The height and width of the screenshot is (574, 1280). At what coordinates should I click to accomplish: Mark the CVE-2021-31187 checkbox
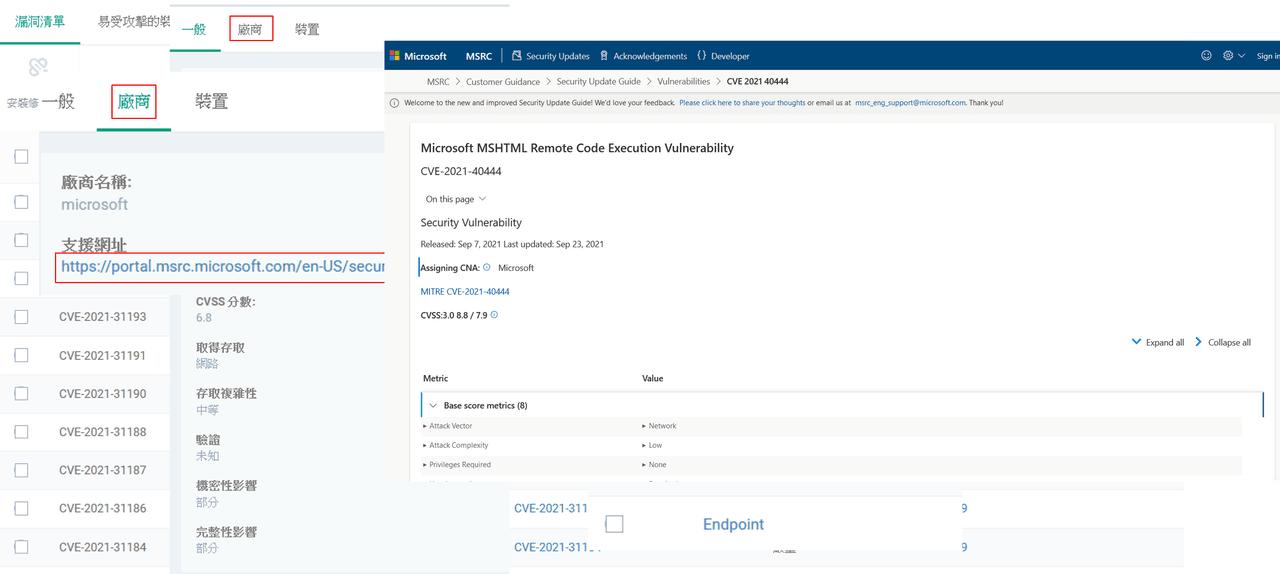pyautogui.click(x=21, y=470)
